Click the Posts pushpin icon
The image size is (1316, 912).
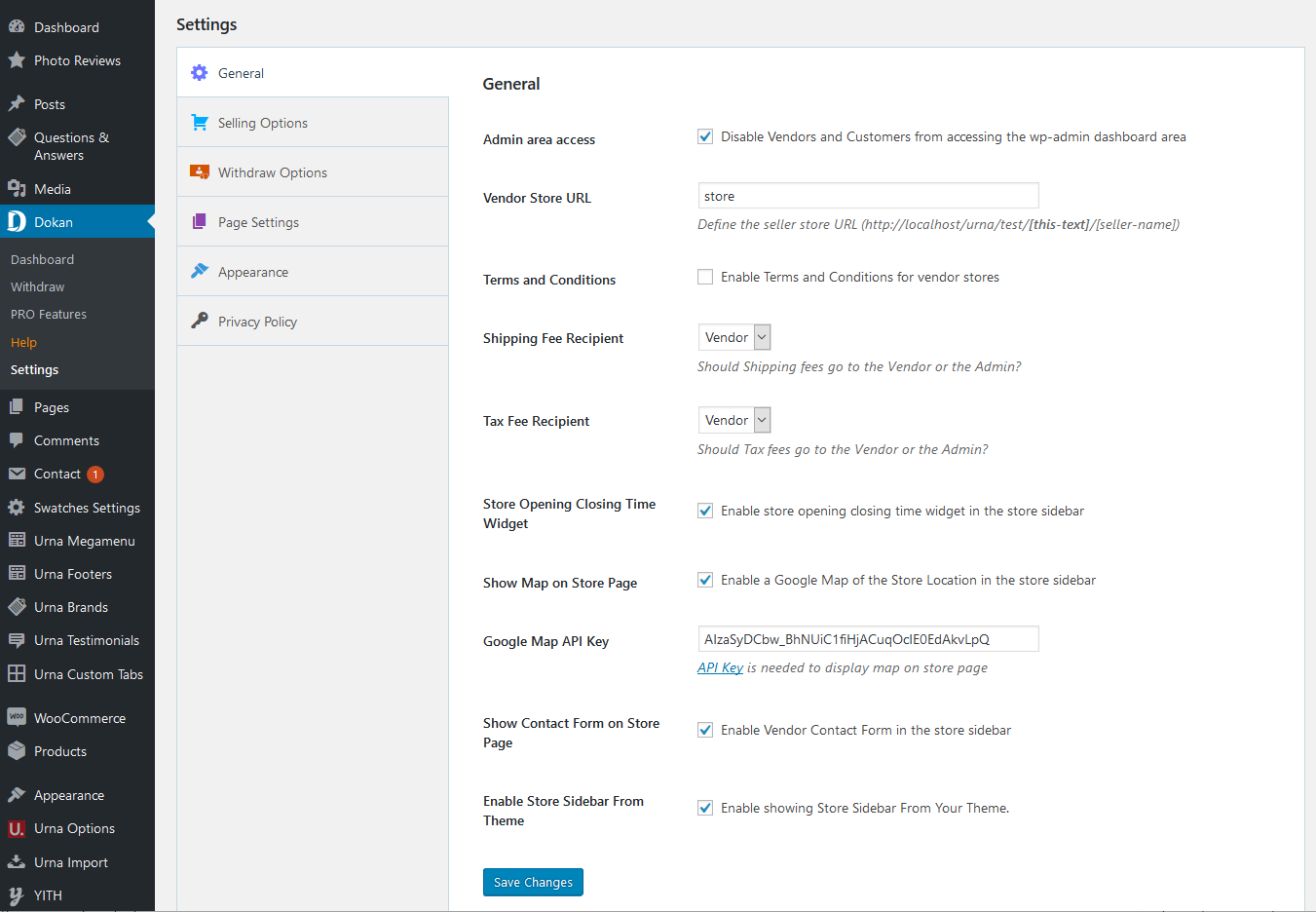[x=17, y=104]
